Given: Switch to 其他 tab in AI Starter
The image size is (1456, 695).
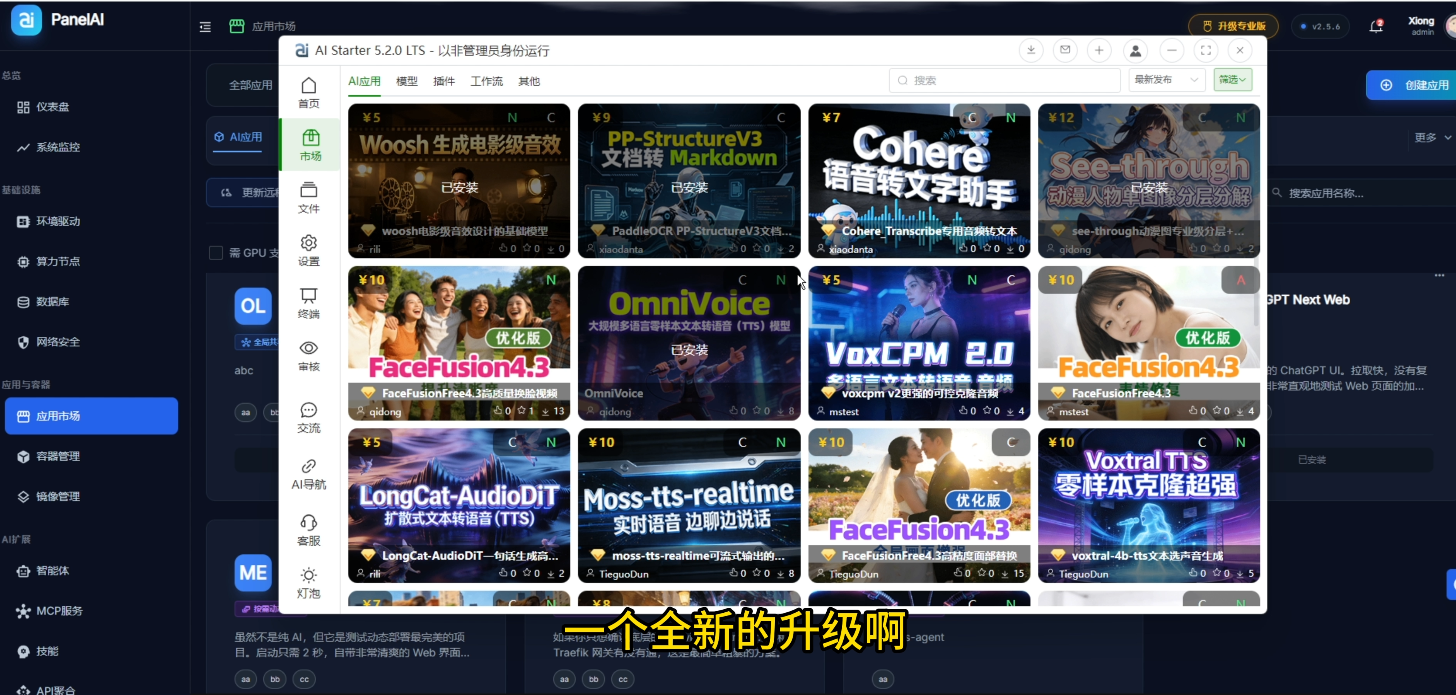Looking at the screenshot, I should pos(529,81).
